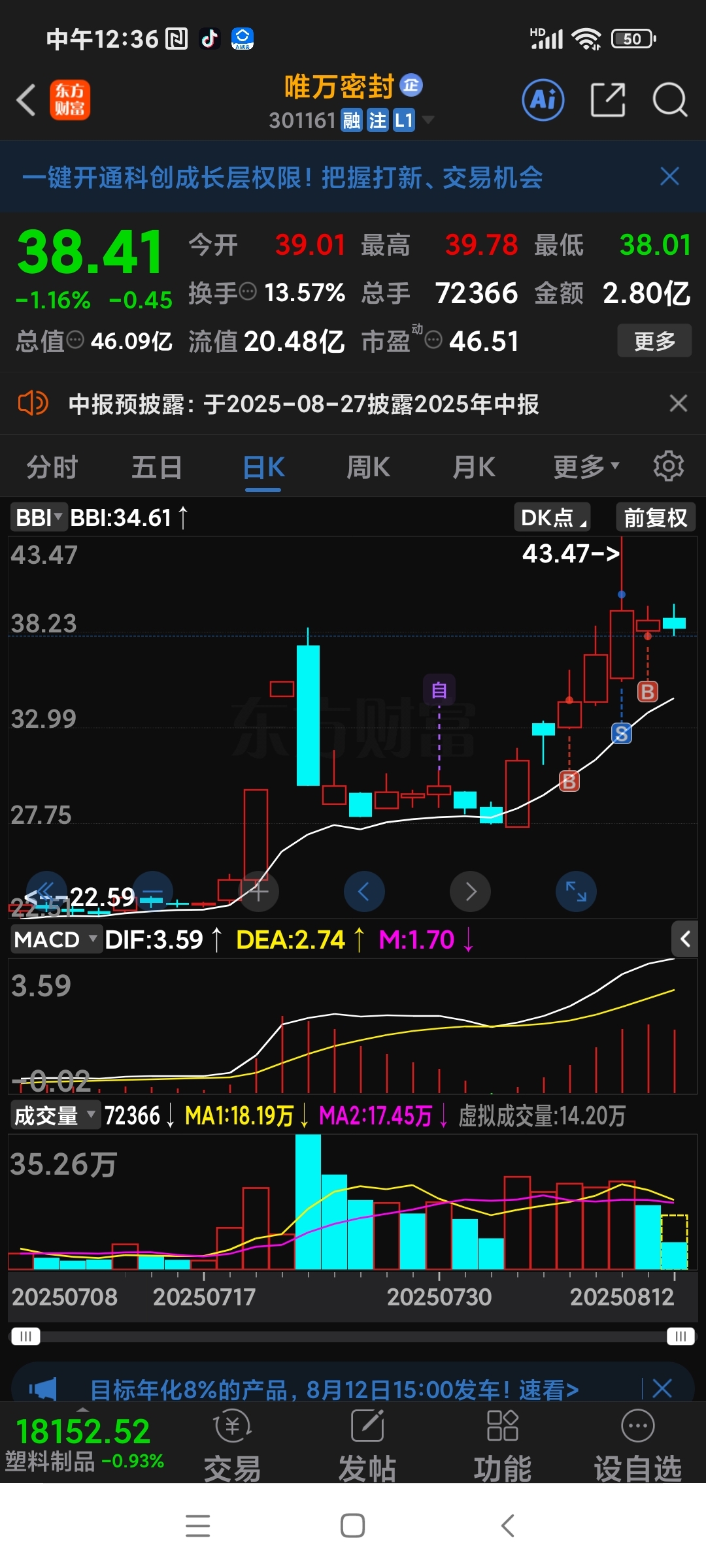
Task: Tap the 唯万密封 stock title
Action: point(339,86)
